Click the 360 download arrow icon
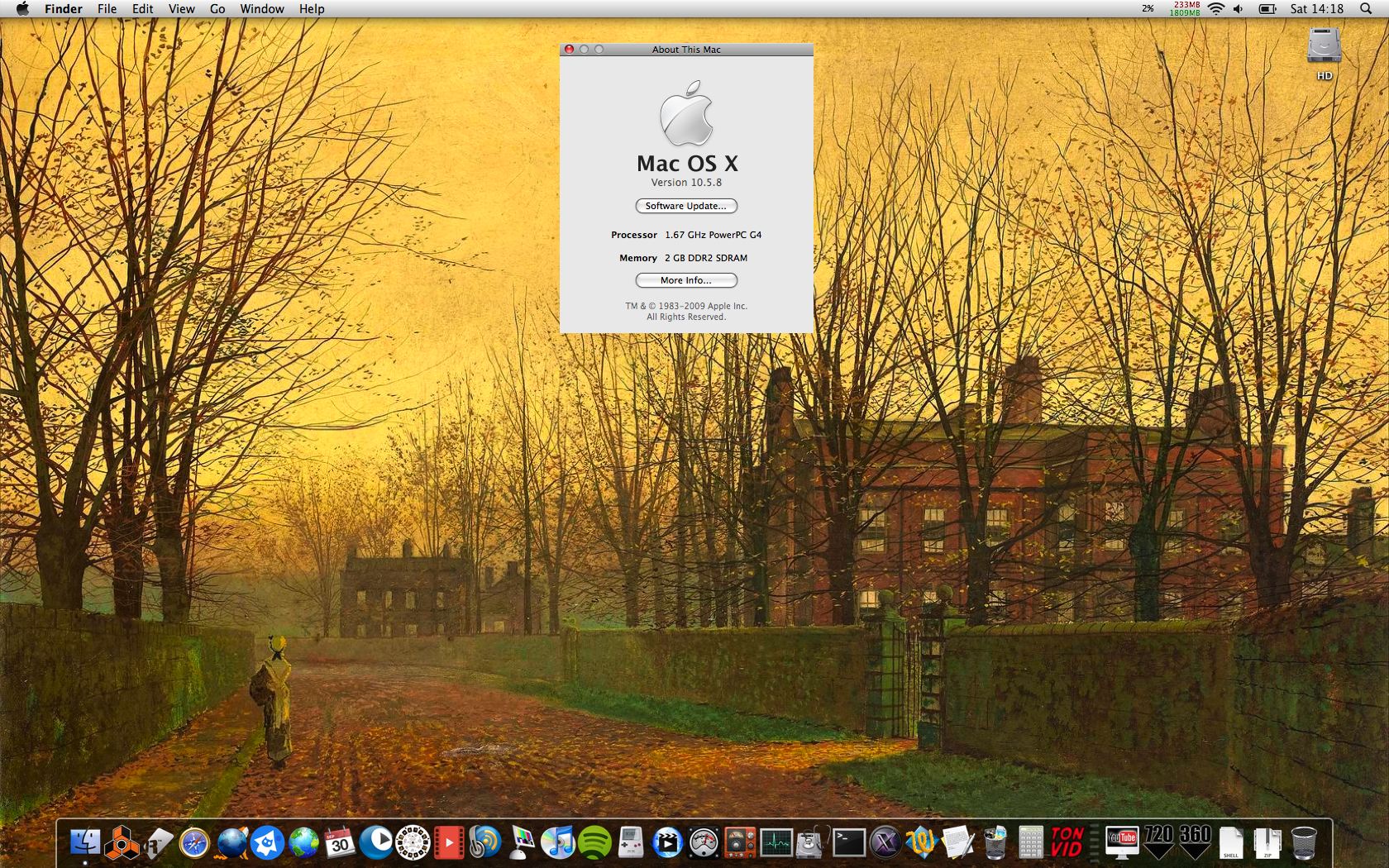The image size is (1389, 868). [1195, 842]
